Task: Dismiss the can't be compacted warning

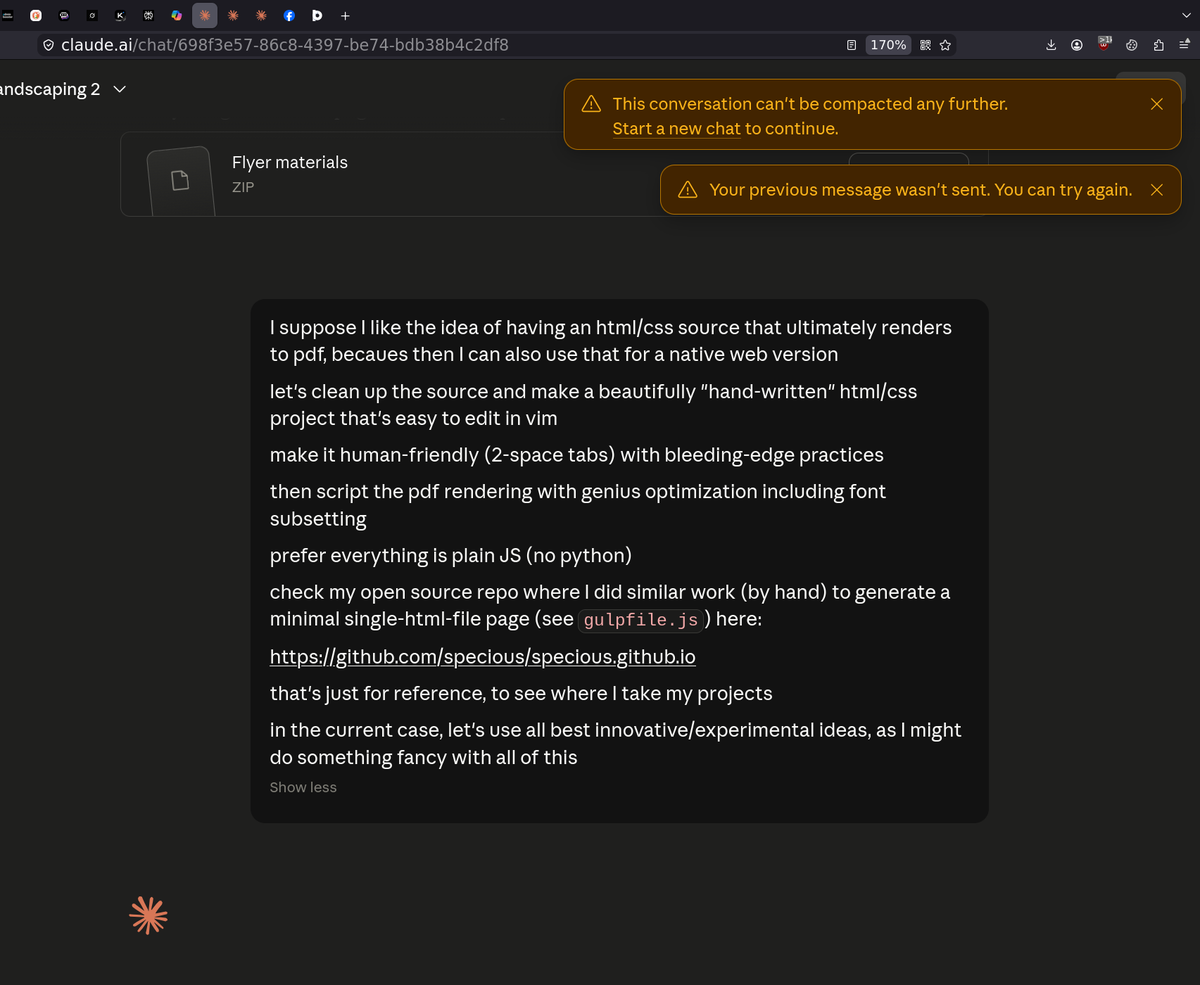Action: pos(1157,104)
